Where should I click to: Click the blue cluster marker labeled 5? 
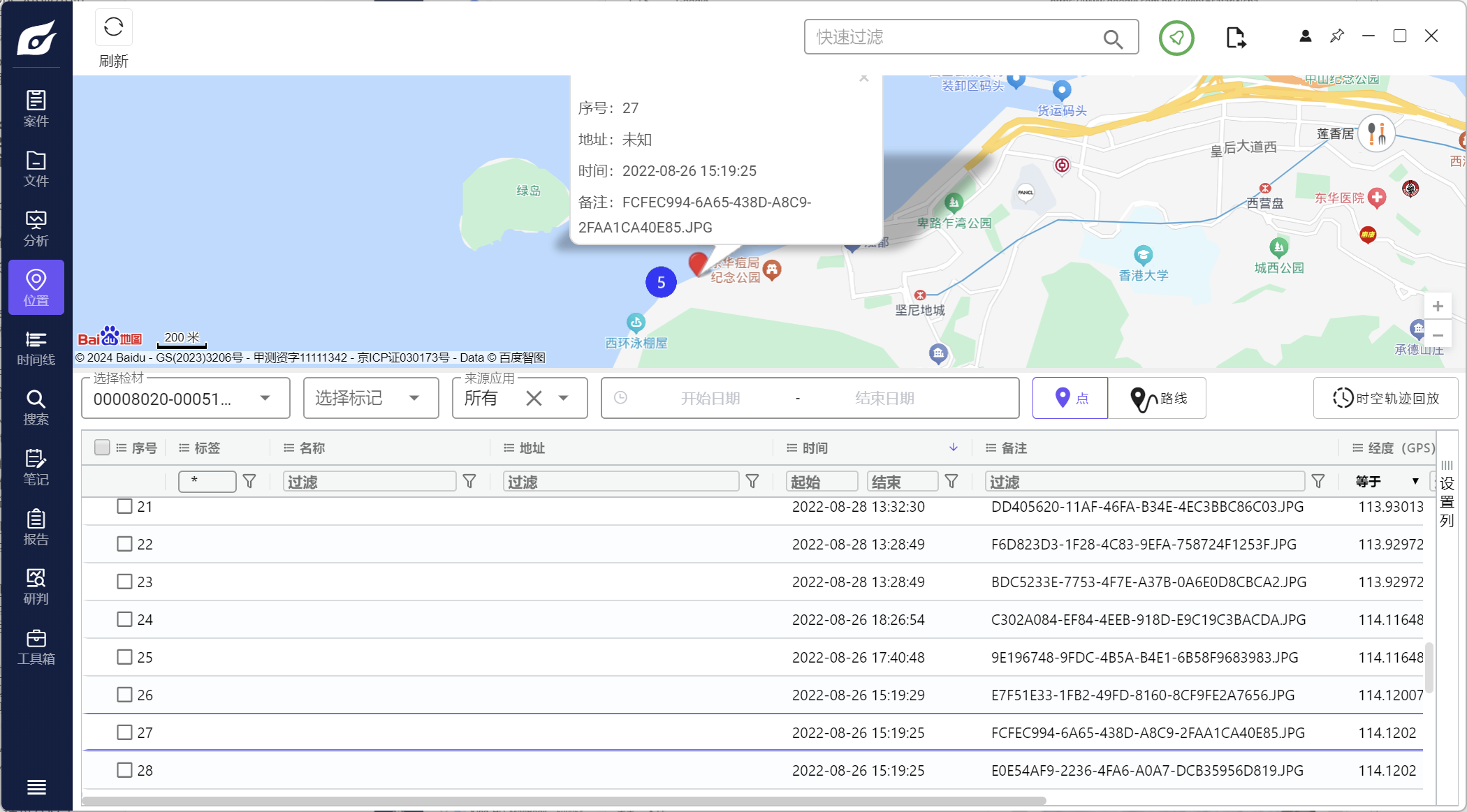point(661,282)
